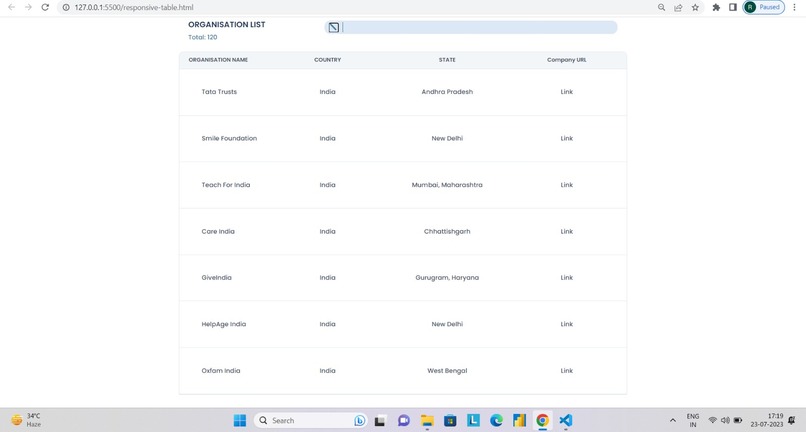The height and width of the screenshot is (432, 806).
Task: Click the Oxfam India name cell
Action: (221, 371)
